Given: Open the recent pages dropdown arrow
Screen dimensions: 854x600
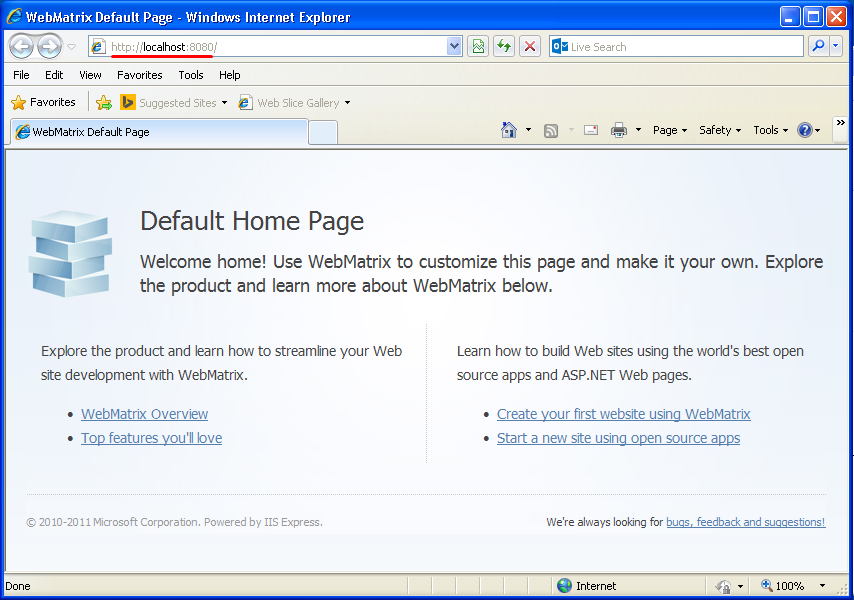Looking at the screenshot, I should click(x=71, y=47).
